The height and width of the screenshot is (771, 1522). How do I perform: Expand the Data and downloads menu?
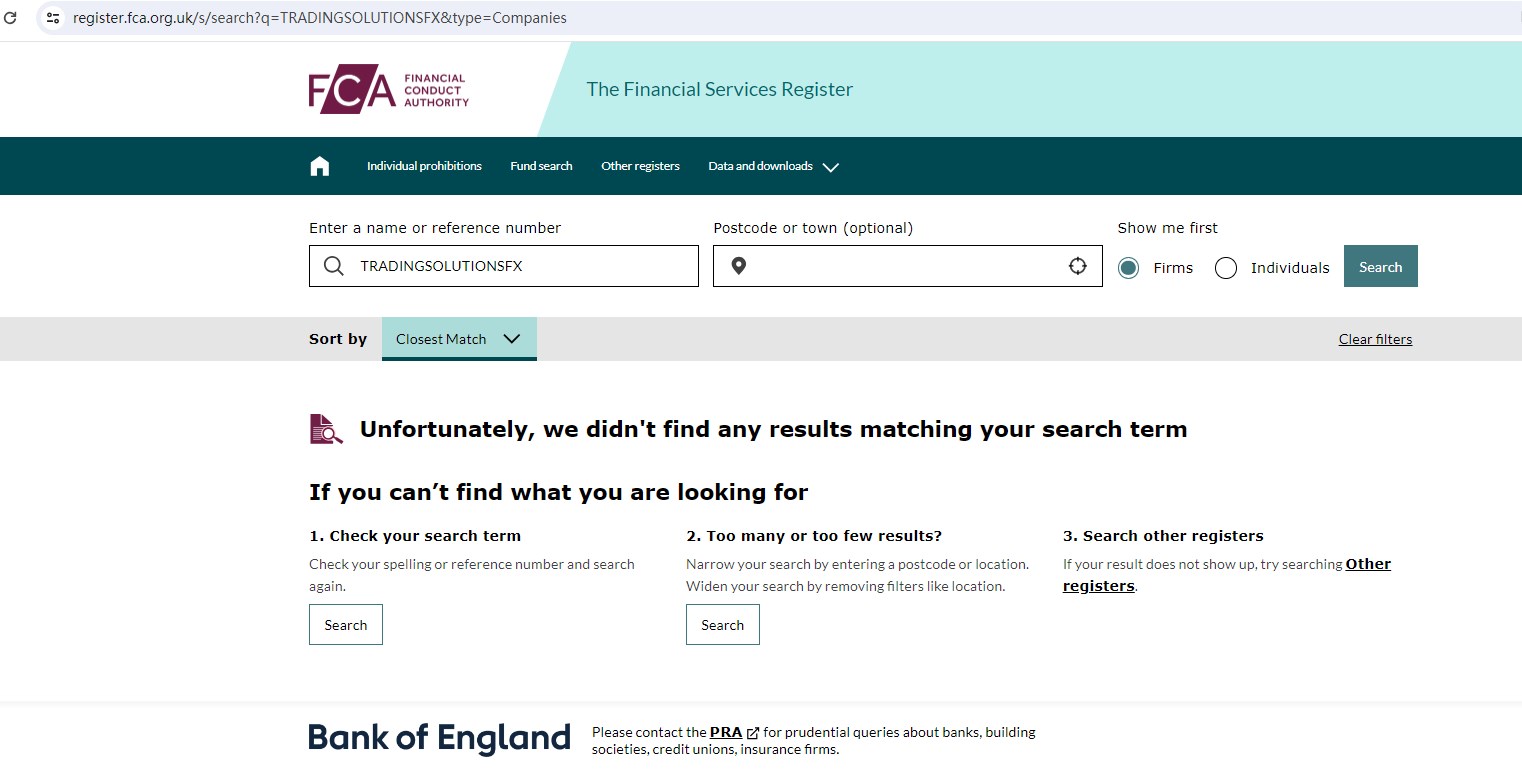click(x=773, y=166)
